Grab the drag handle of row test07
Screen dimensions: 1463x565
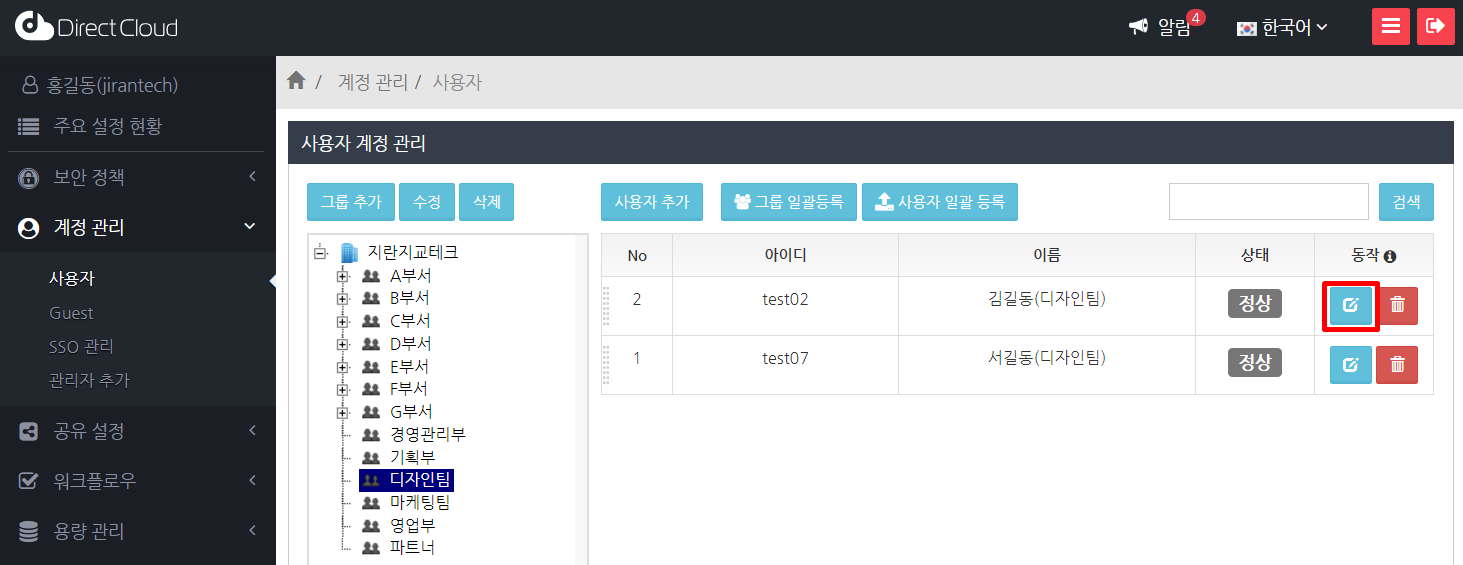point(605,365)
